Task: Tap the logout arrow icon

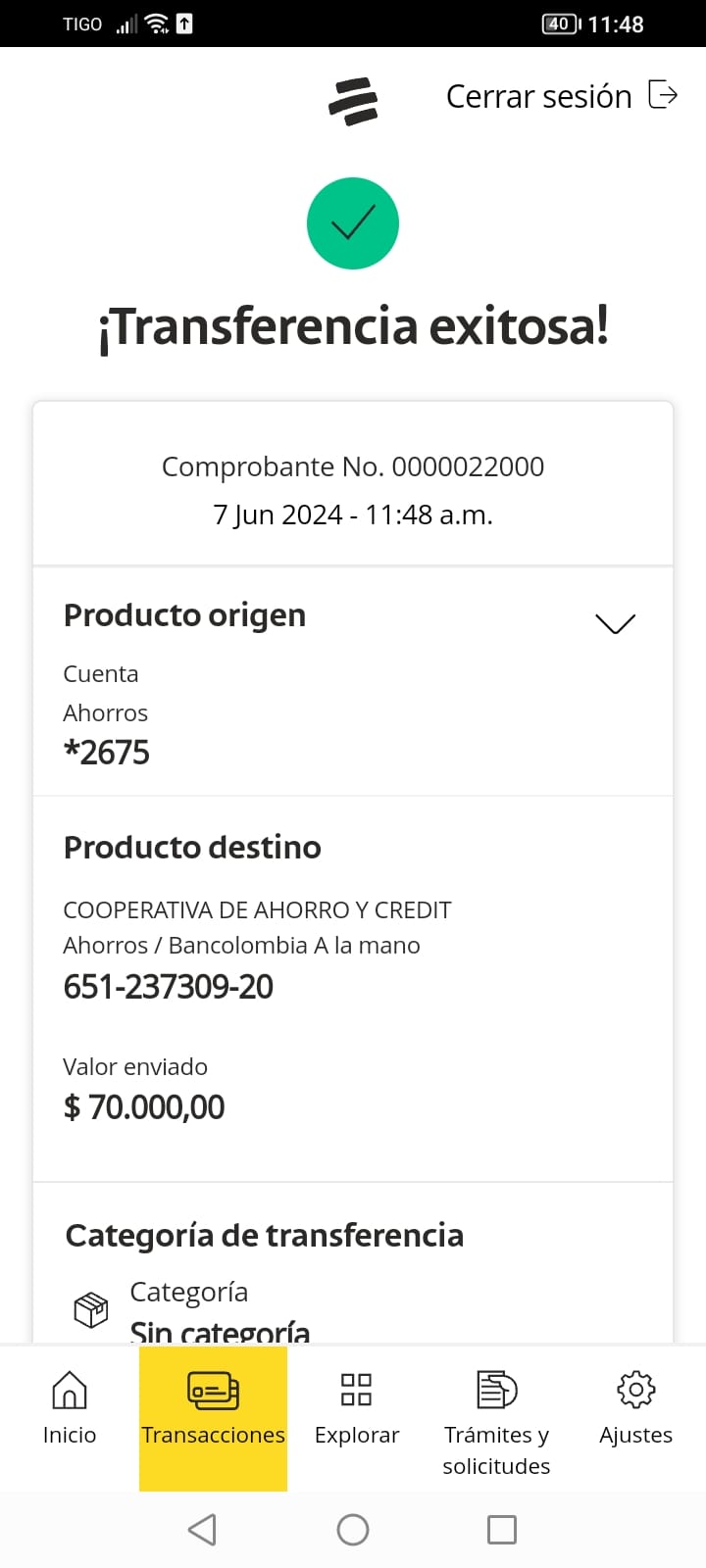Action: pos(663,95)
